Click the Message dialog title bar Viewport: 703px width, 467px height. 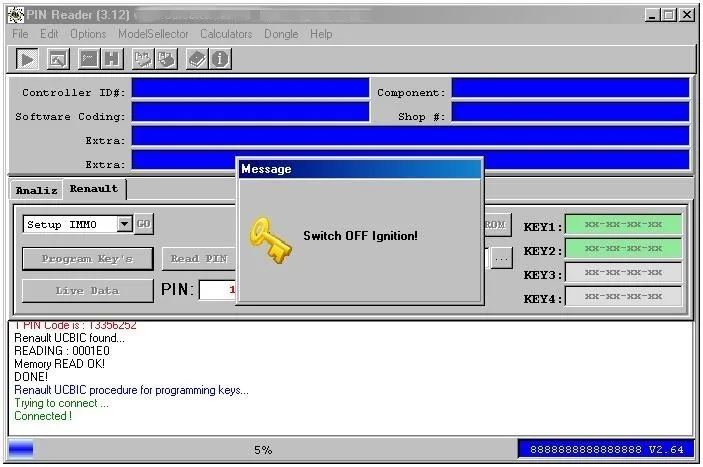360,169
